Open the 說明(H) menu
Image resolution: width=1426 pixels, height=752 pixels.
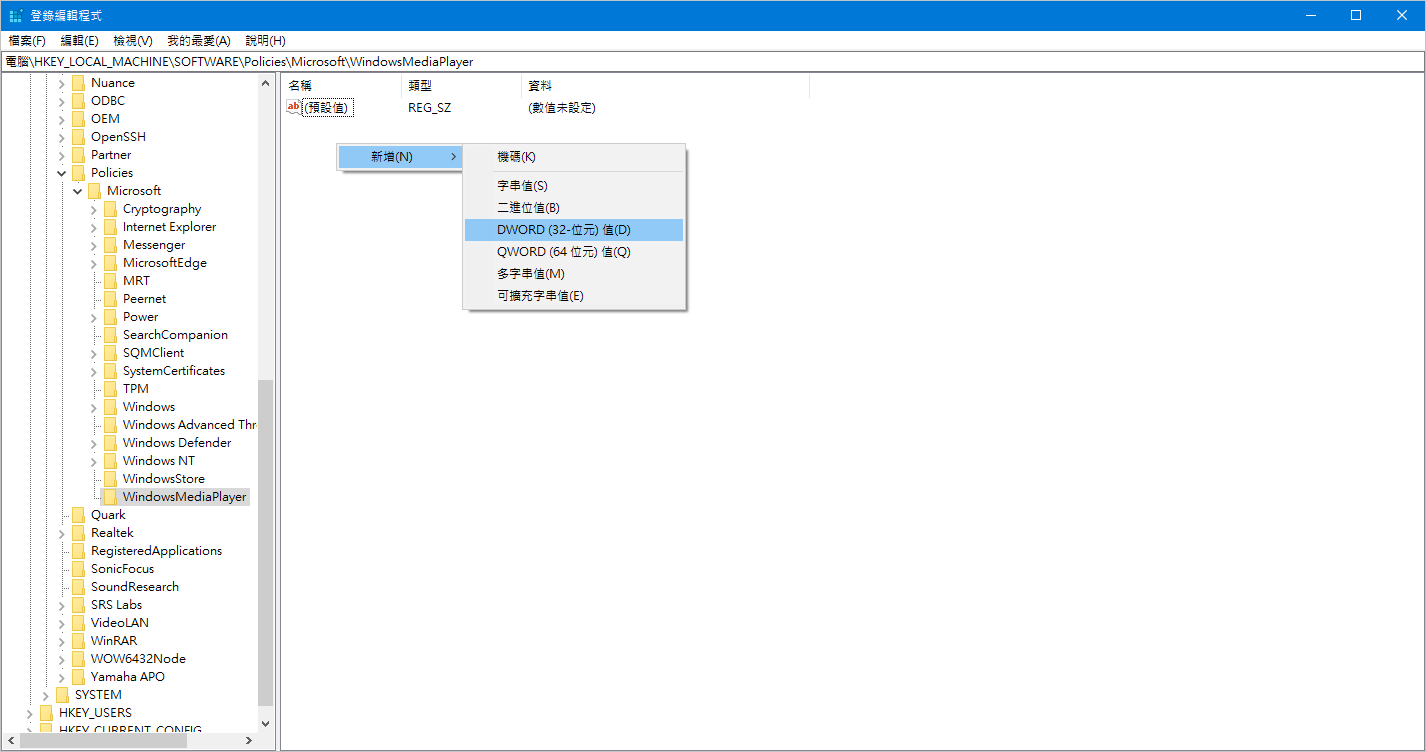coord(265,41)
